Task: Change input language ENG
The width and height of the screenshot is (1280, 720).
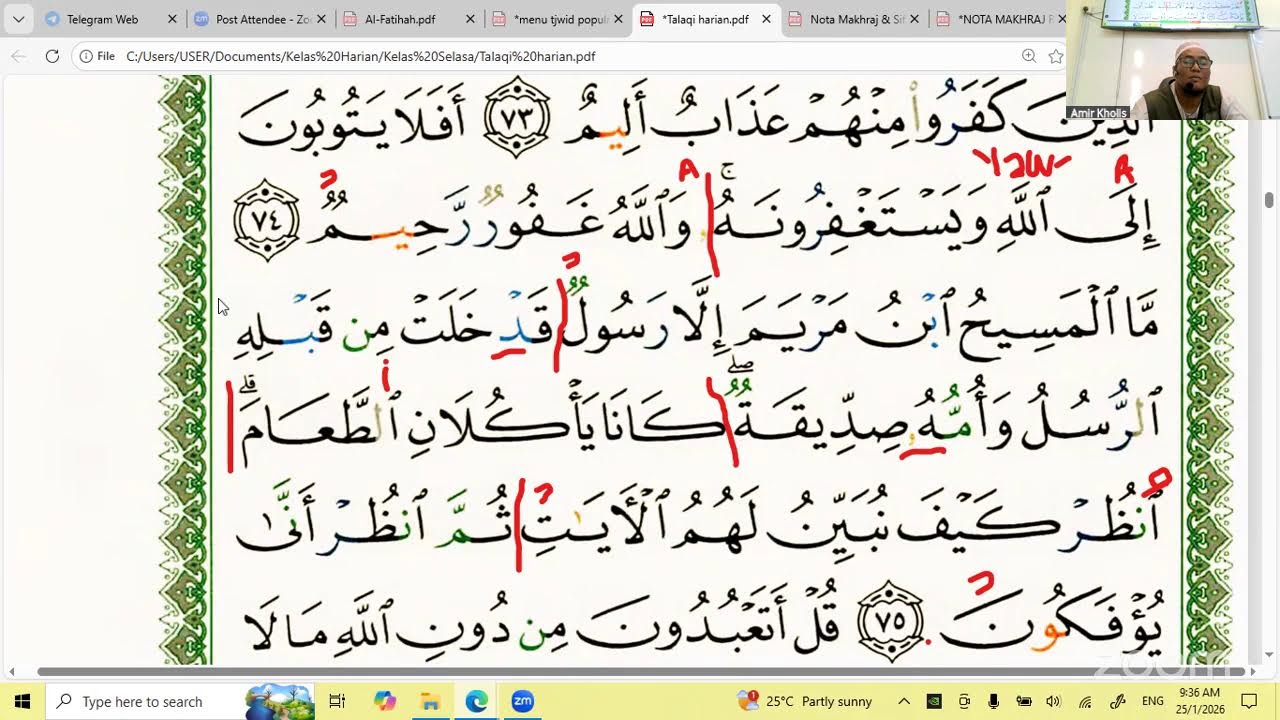Action: click(x=1152, y=701)
